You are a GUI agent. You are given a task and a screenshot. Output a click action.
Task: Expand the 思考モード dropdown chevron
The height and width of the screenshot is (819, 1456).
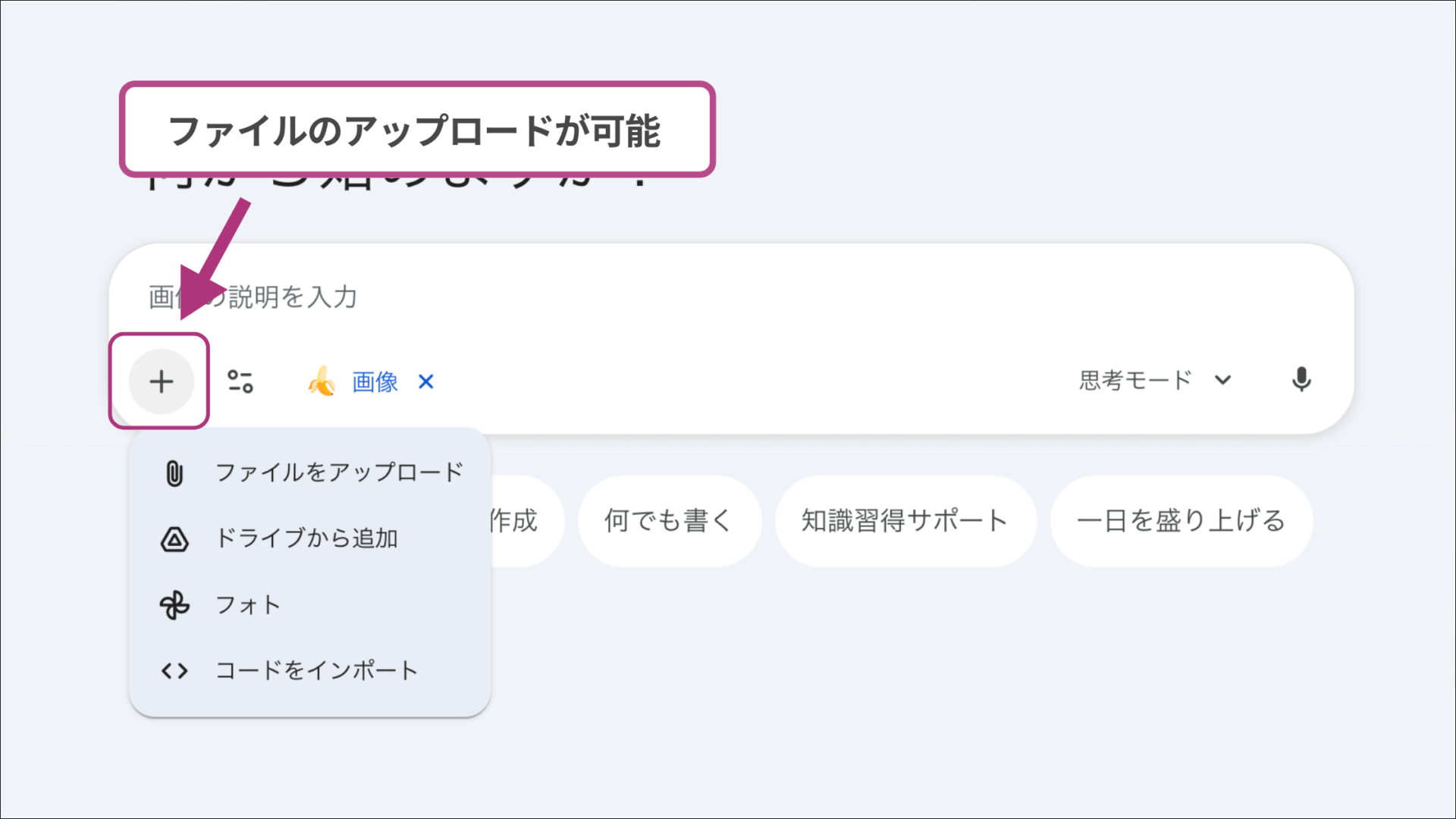point(1223,380)
